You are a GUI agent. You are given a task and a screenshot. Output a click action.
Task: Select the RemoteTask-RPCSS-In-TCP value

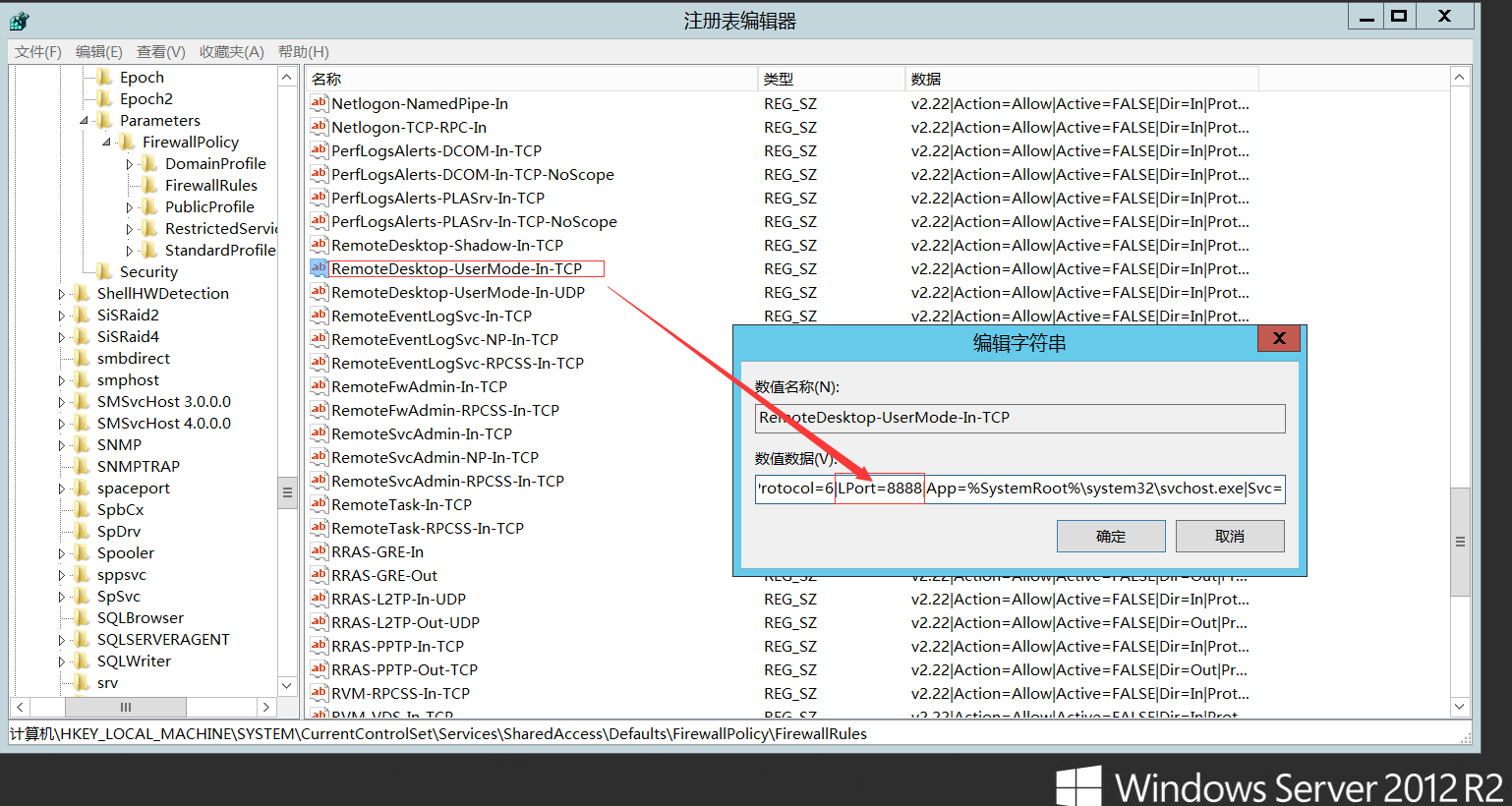(428, 528)
